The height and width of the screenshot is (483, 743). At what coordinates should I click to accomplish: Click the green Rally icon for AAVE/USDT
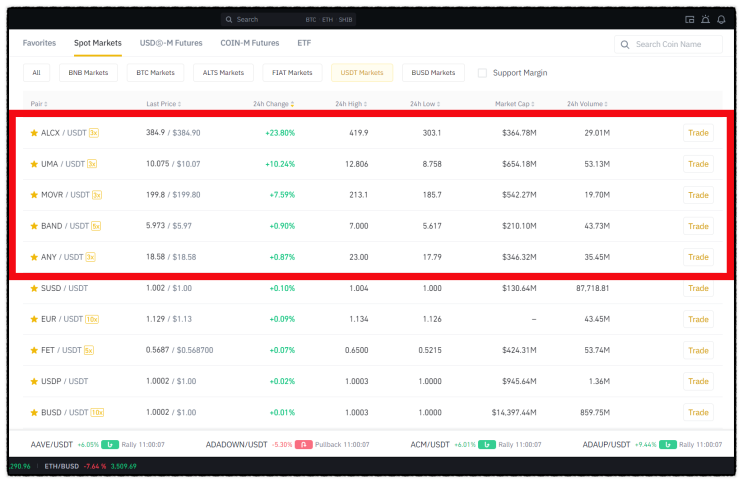click(x=110, y=445)
